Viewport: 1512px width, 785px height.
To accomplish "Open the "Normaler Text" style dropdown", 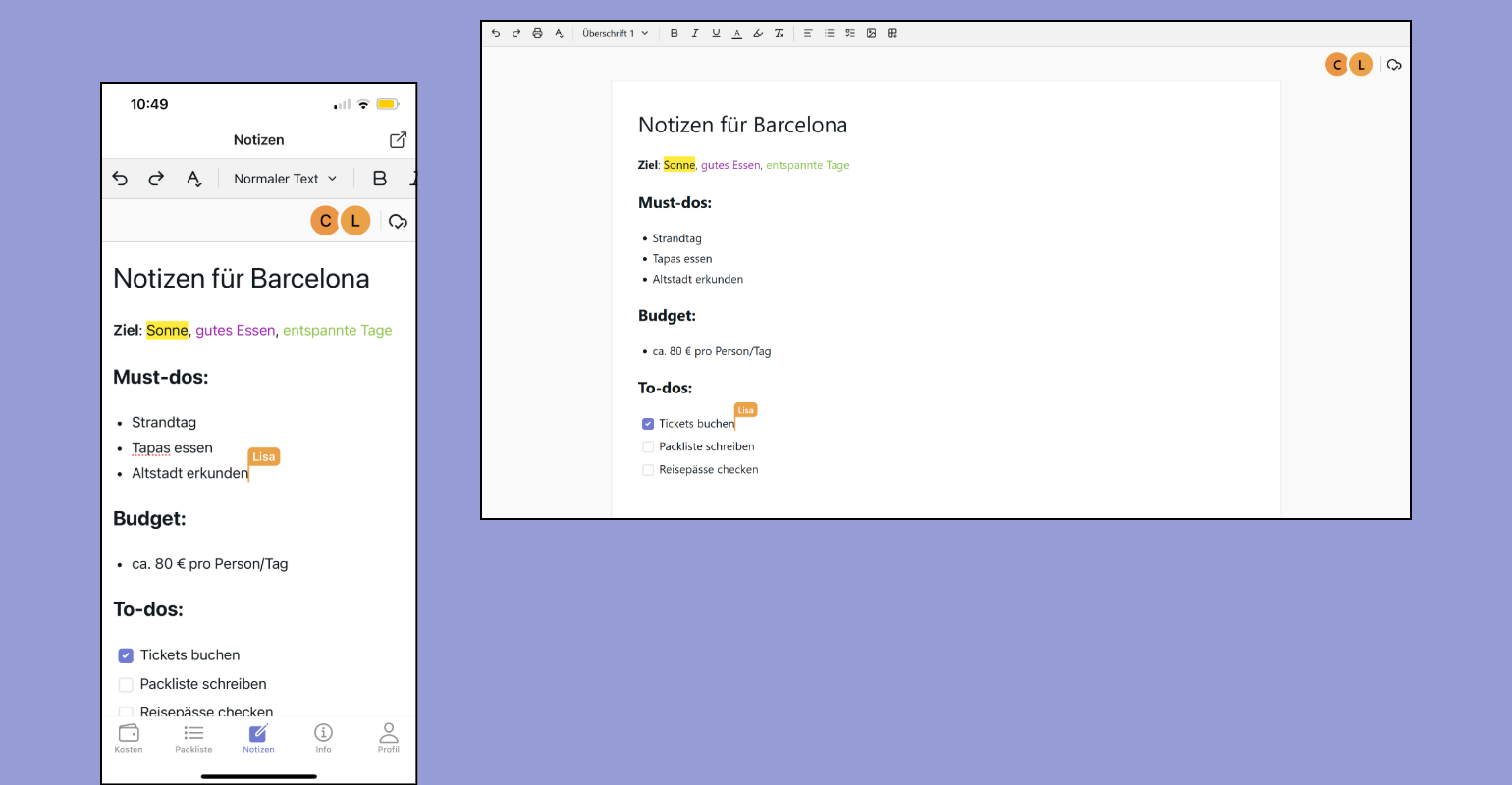I will (285, 179).
